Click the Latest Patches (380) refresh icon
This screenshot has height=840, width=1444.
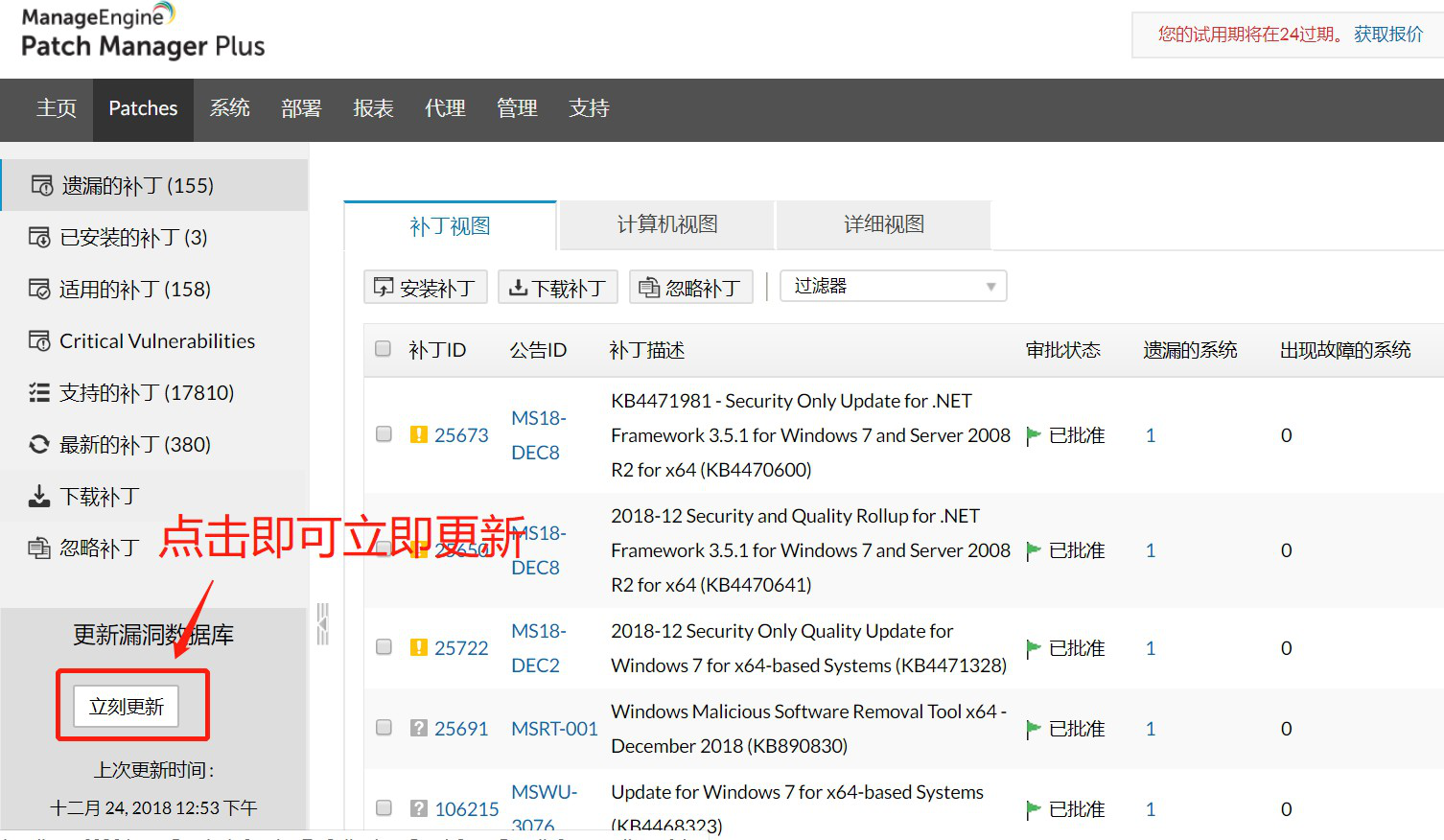point(39,444)
